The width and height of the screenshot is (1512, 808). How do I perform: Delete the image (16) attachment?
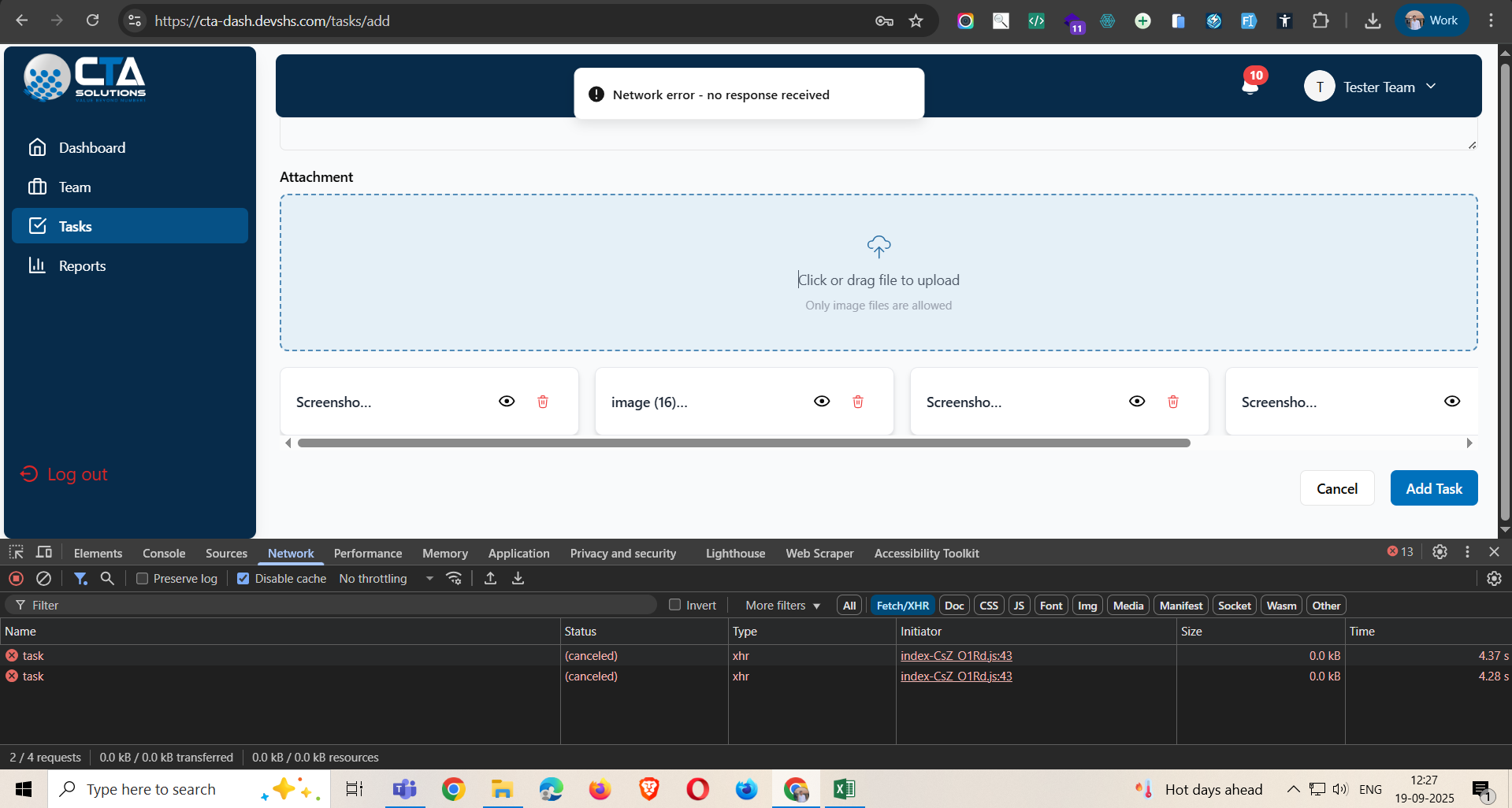[x=857, y=402]
